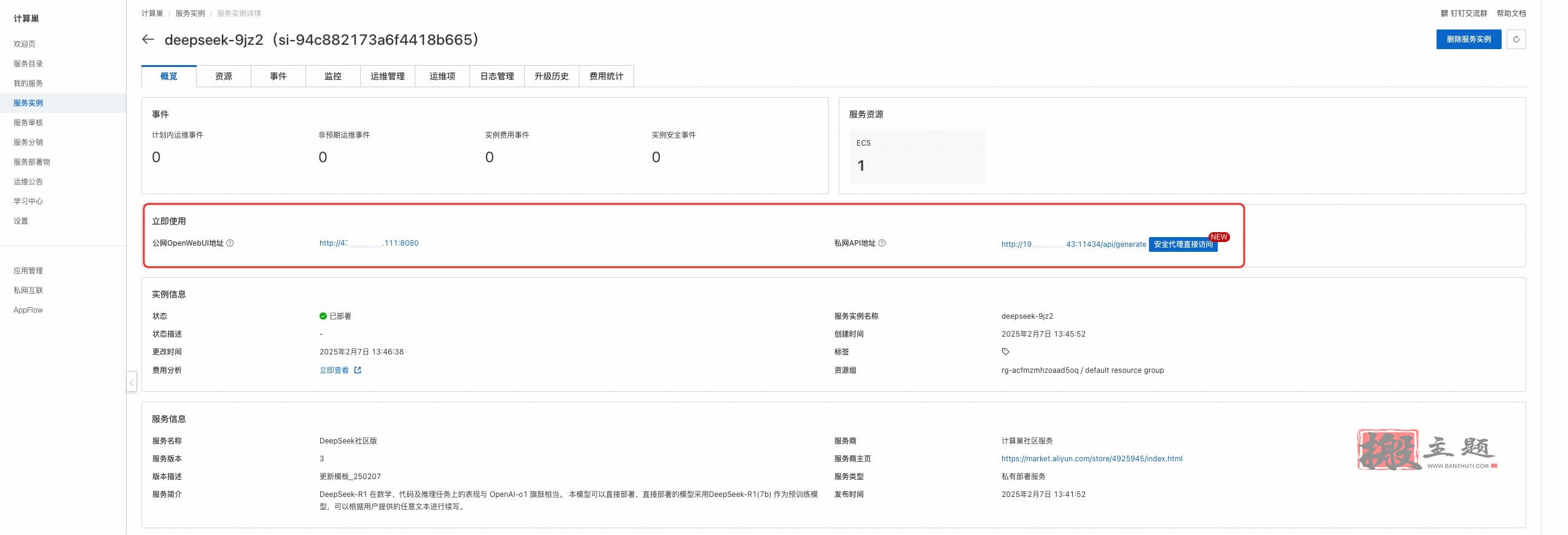Open the 资源 tab

tap(224, 76)
